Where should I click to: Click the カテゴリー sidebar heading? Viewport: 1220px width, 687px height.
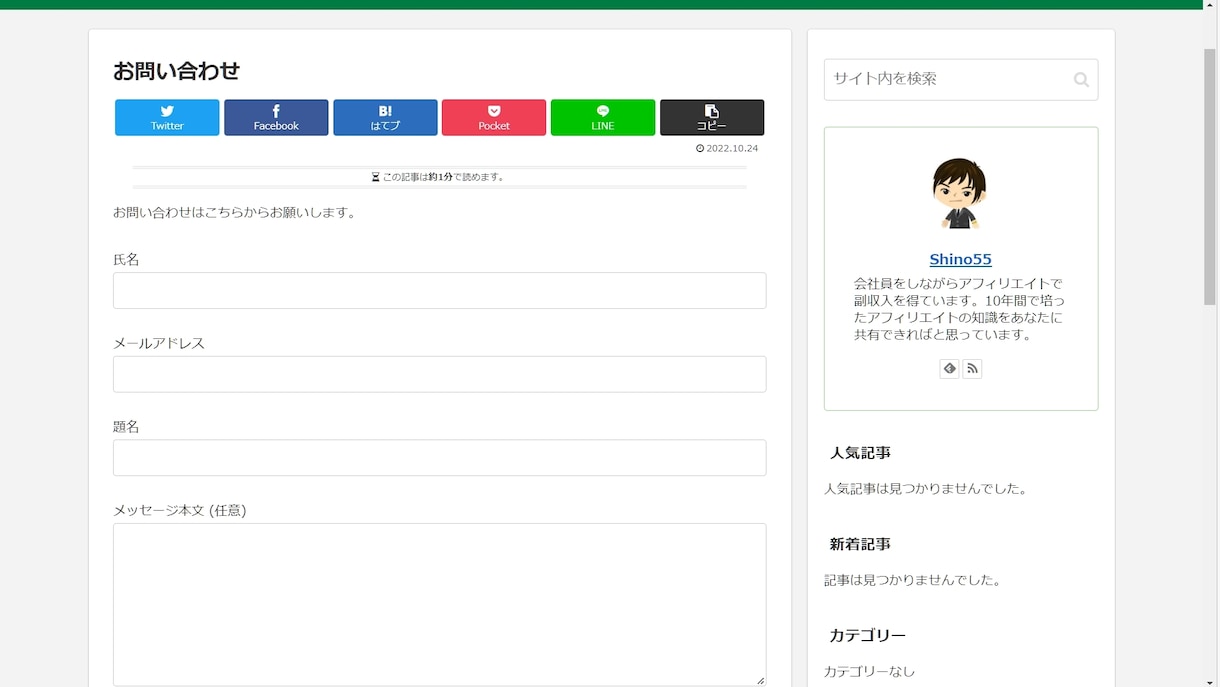868,635
